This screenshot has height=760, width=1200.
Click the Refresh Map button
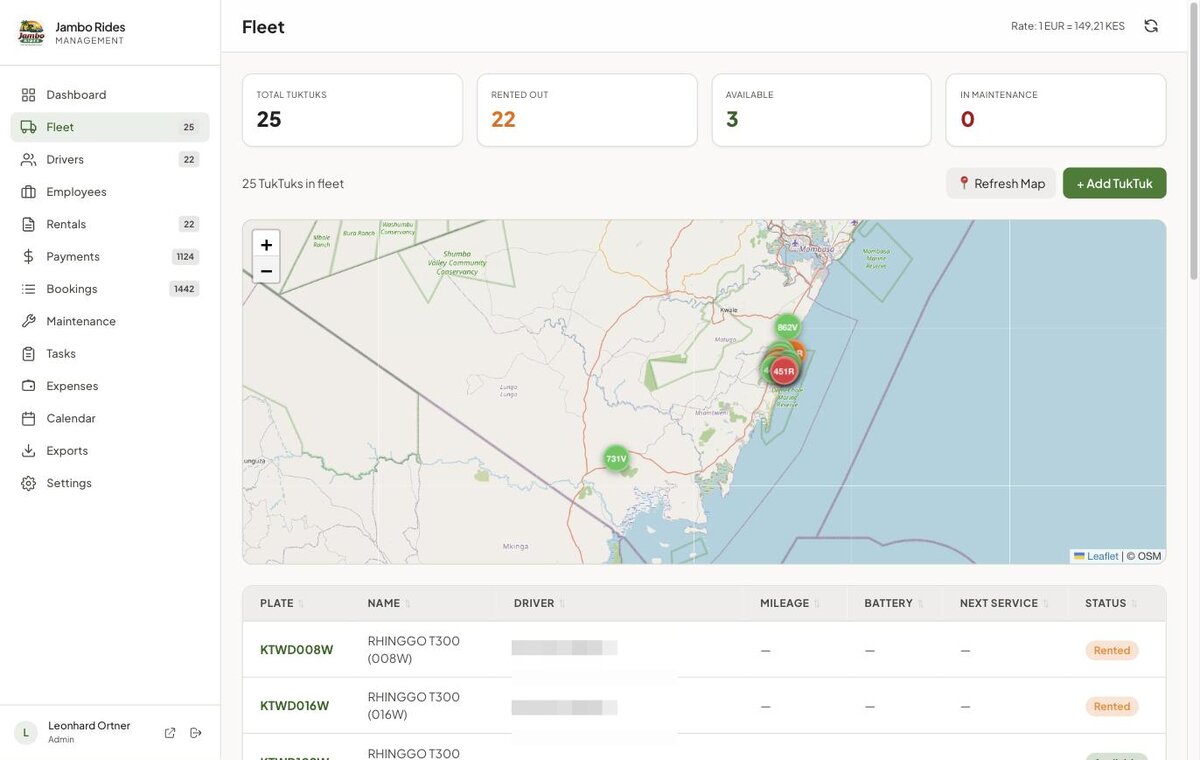(1001, 183)
